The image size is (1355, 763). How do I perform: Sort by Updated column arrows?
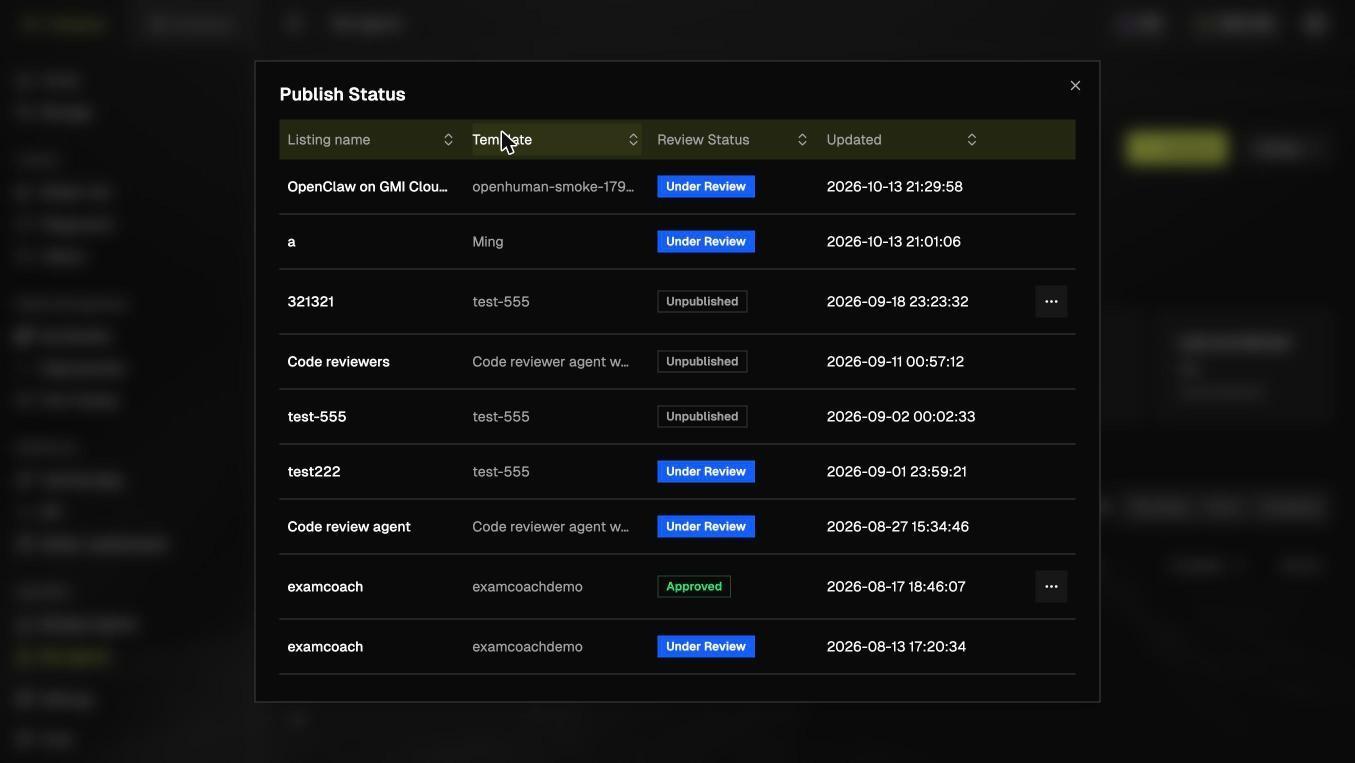click(x=971, y=140)
